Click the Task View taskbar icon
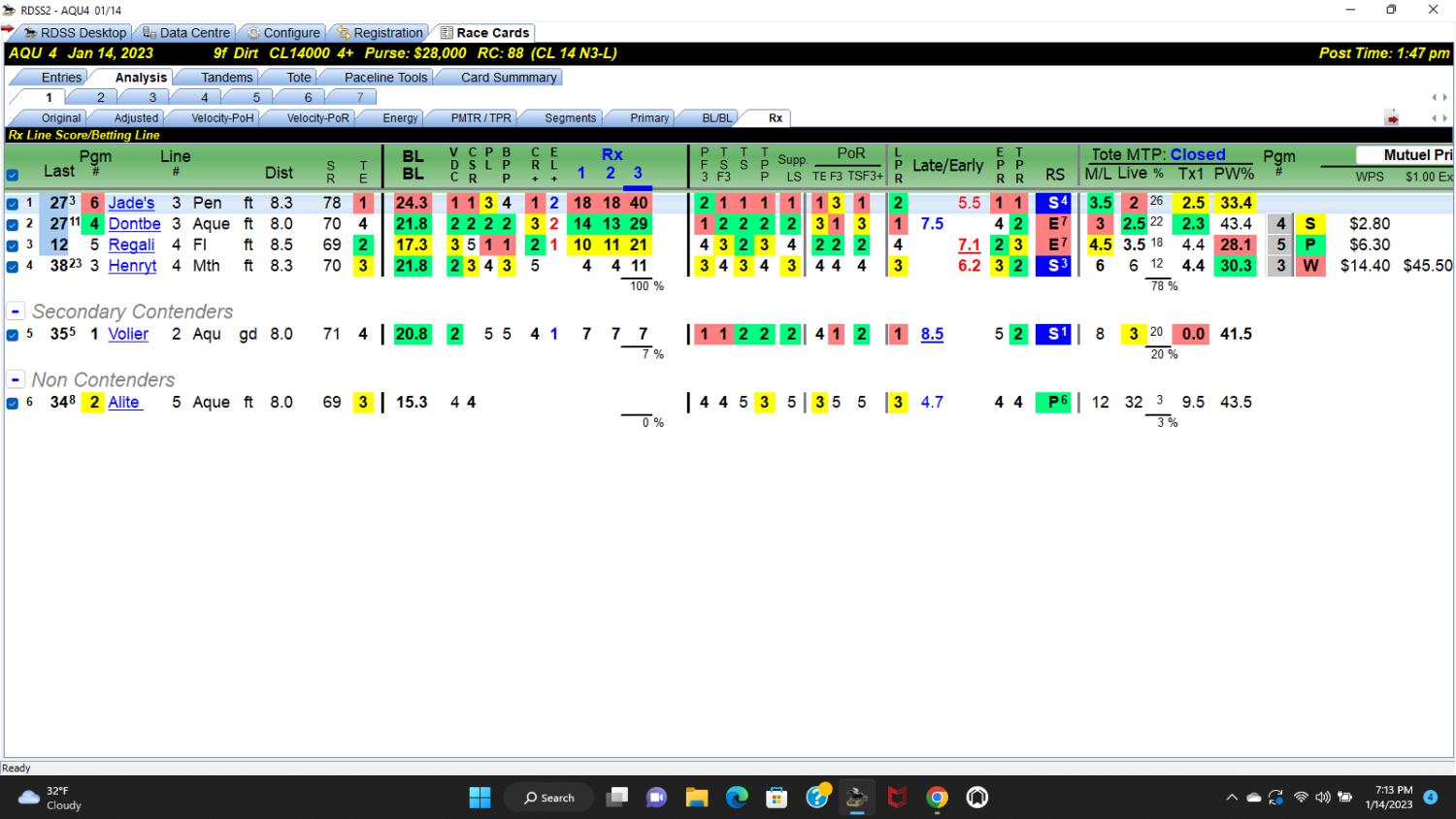The width and height of the screenshot is (1456, 819). [x=616, y=798]
